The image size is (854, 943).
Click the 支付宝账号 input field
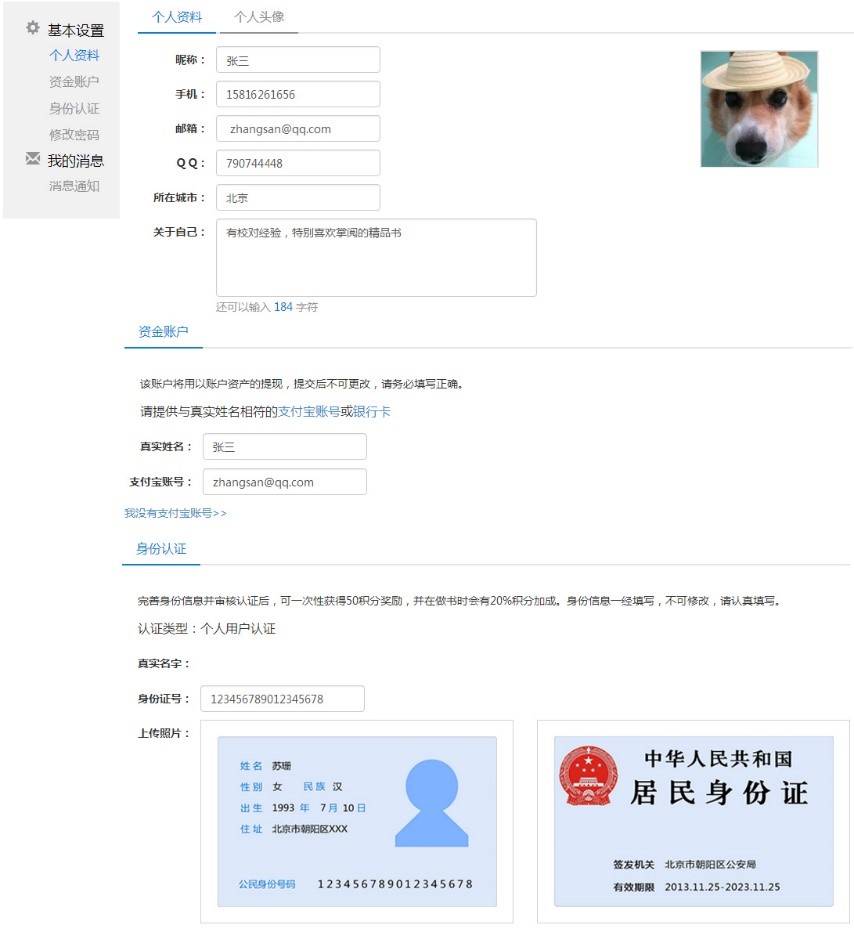point(284,482)
